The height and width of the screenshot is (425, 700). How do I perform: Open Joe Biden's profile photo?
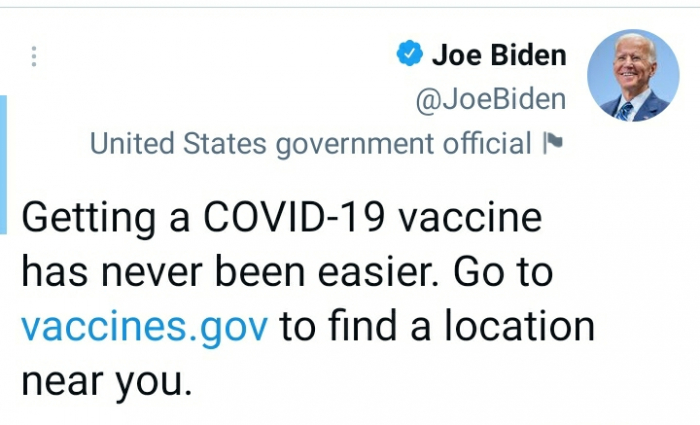633,75
